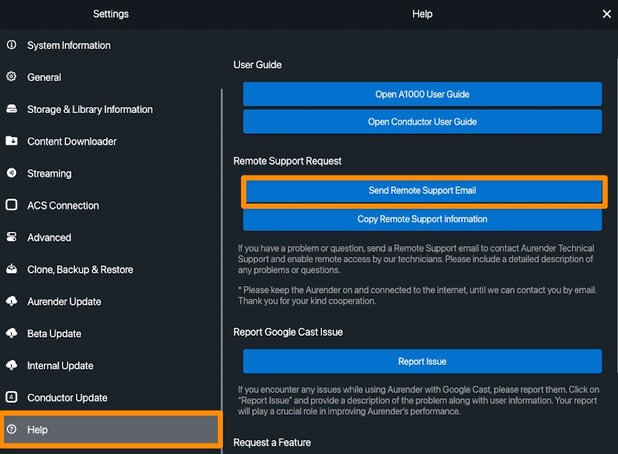Screen dimensions: 618x454
Task: Click the "Help" panel title at top
Action: pyautogui.click(x=422, y=14)
